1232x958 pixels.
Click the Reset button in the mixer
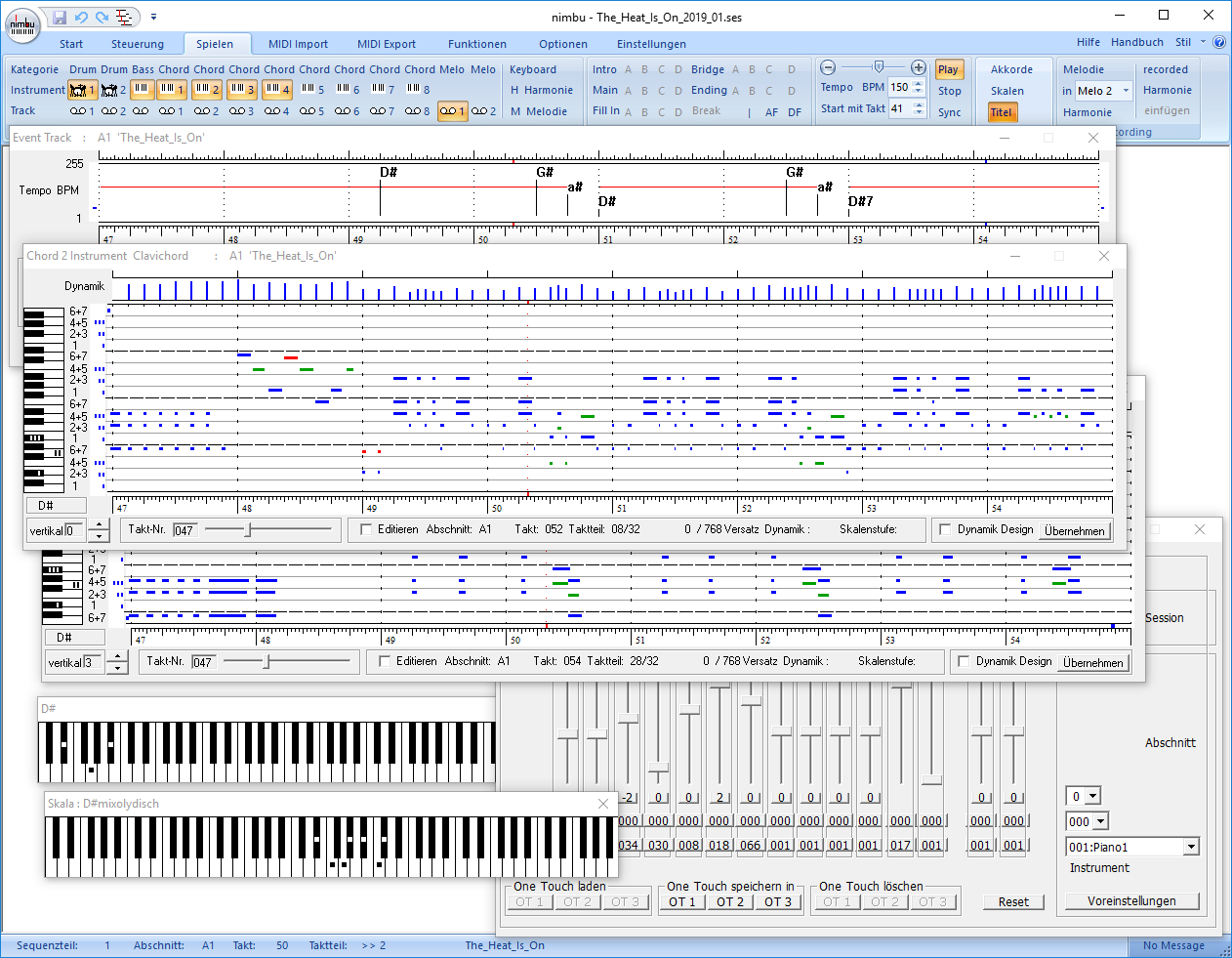click(x=1013, y=902)
